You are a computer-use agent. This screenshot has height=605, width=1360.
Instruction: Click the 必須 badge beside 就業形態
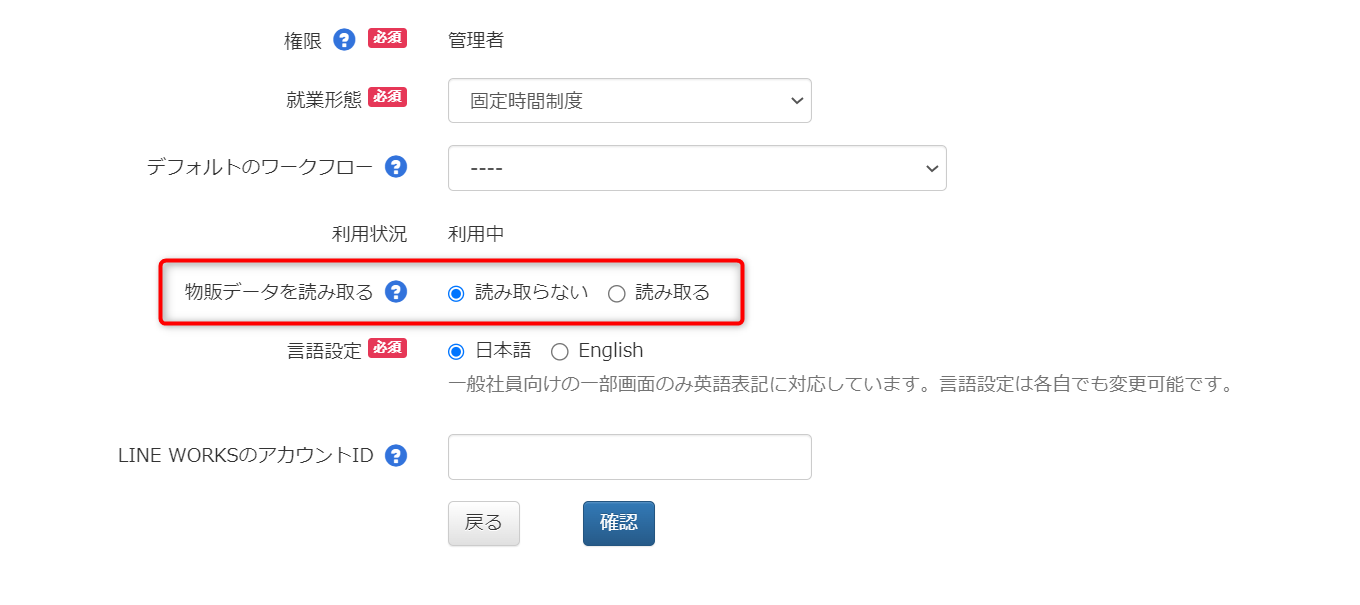tap(387, 97)
